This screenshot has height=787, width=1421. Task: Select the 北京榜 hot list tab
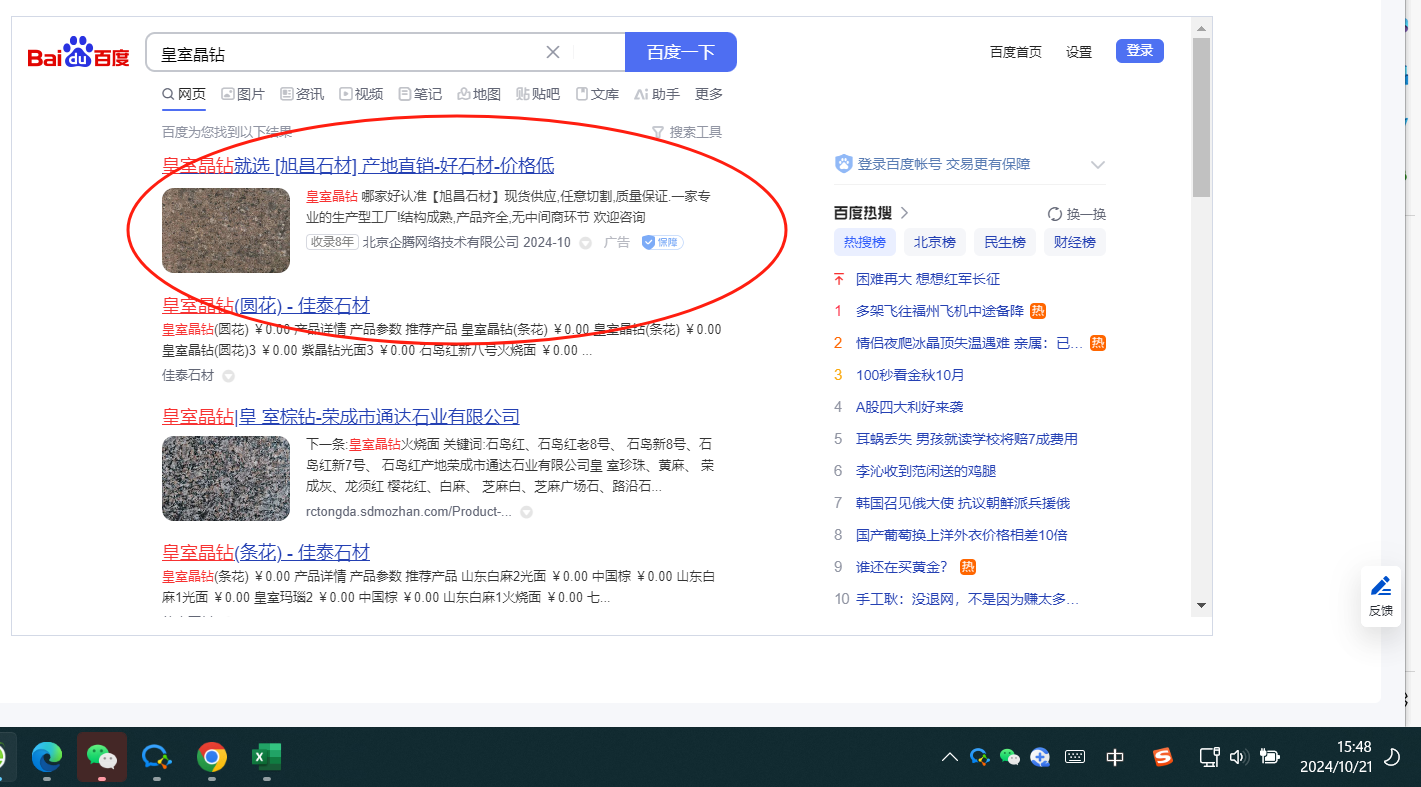[x=934, y=242]
